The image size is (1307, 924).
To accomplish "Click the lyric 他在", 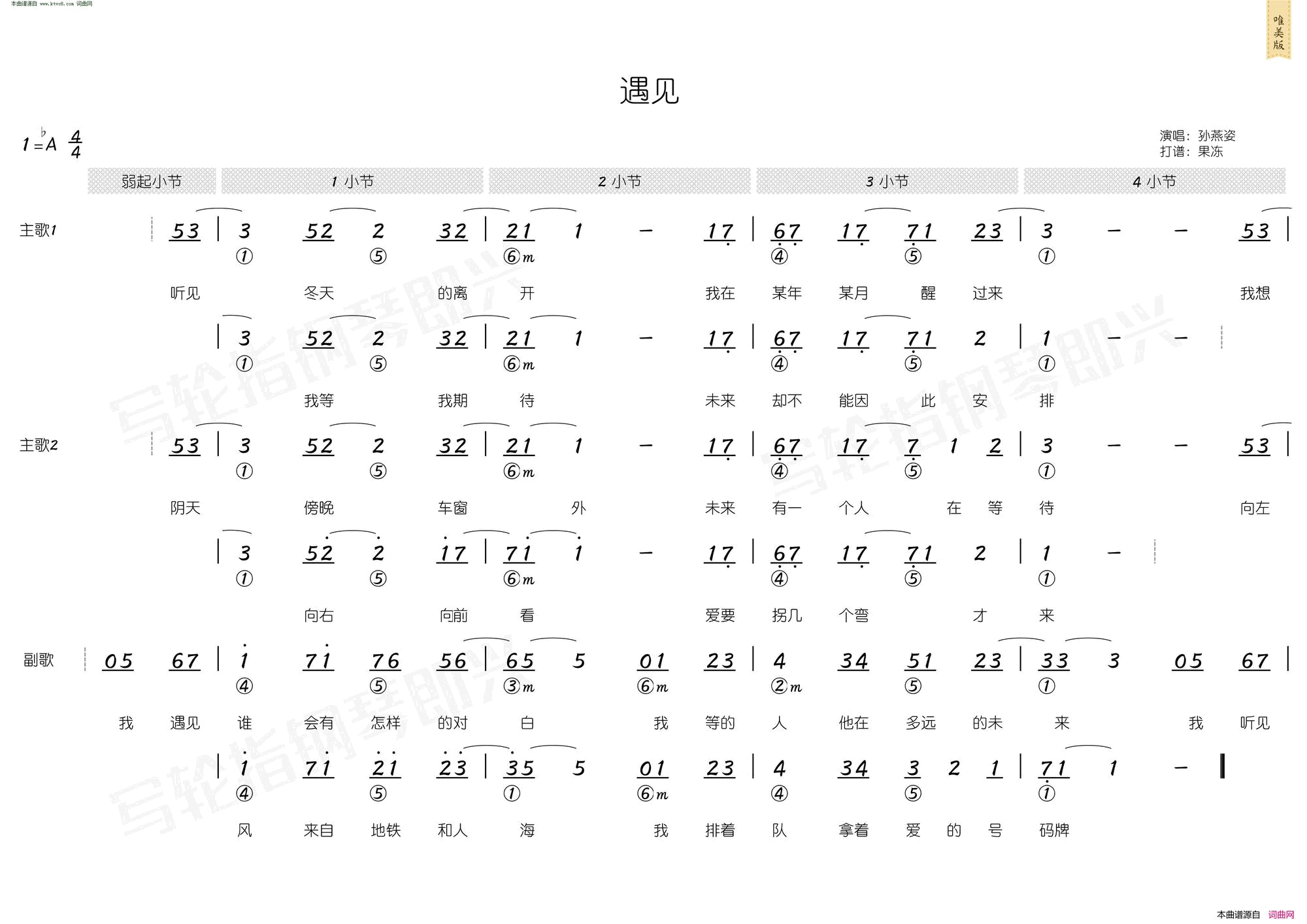I will click(853, 723).
